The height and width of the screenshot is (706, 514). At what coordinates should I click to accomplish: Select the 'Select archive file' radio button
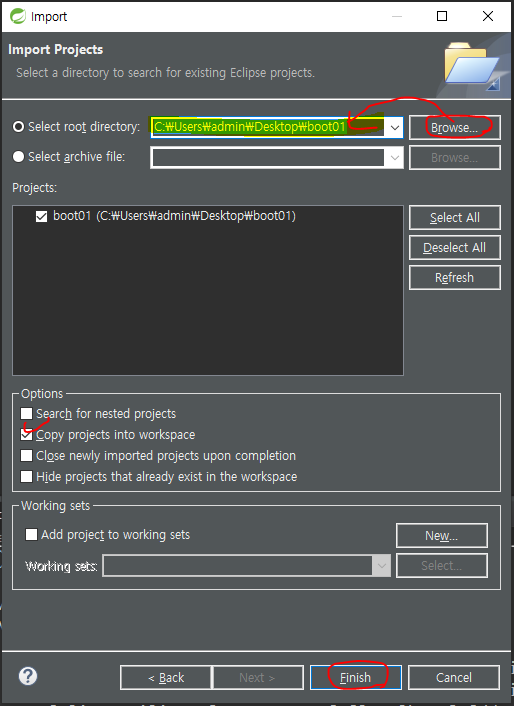click(18, 157)
